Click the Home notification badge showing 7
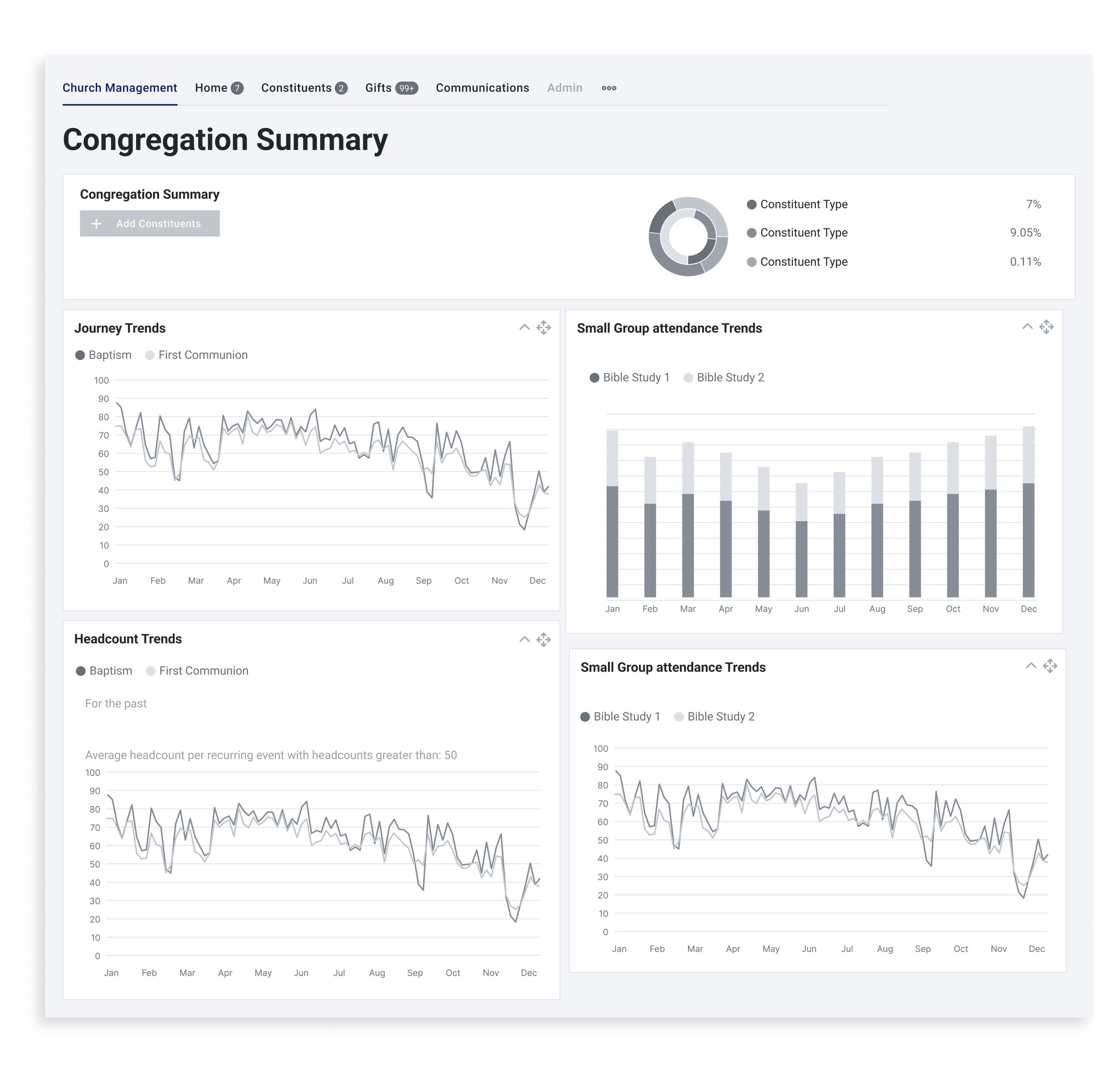 pos(237,88)
